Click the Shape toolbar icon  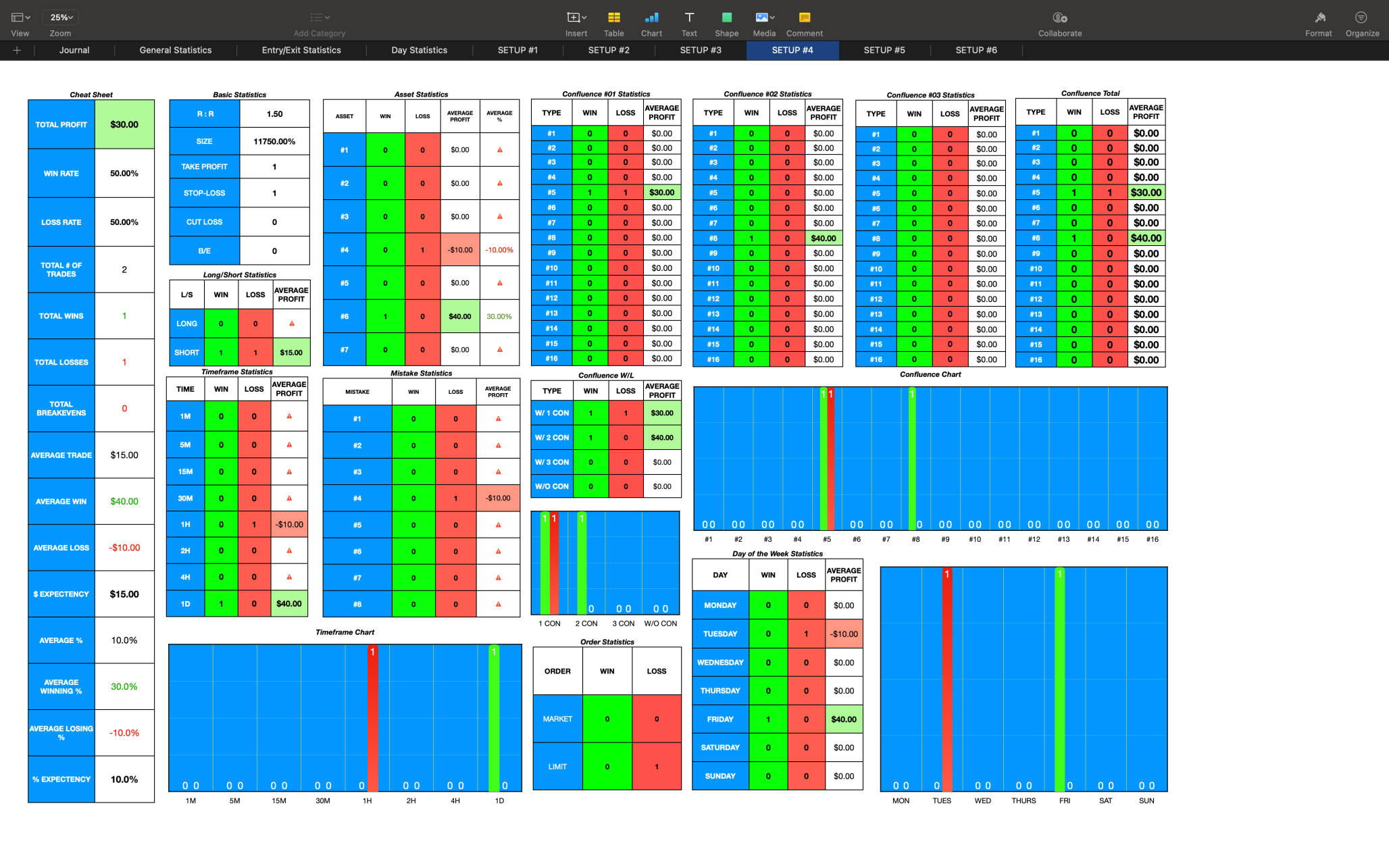tap(726, 18)
